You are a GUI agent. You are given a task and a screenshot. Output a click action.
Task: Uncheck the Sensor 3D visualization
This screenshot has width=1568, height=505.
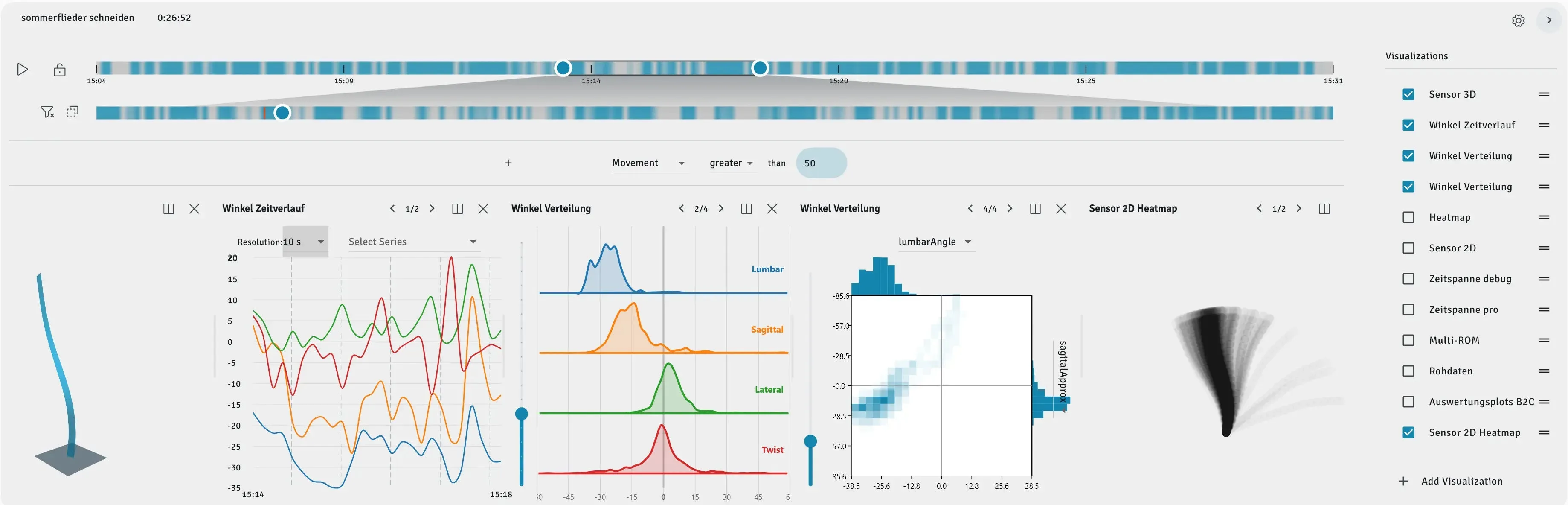coord(1408,94)
